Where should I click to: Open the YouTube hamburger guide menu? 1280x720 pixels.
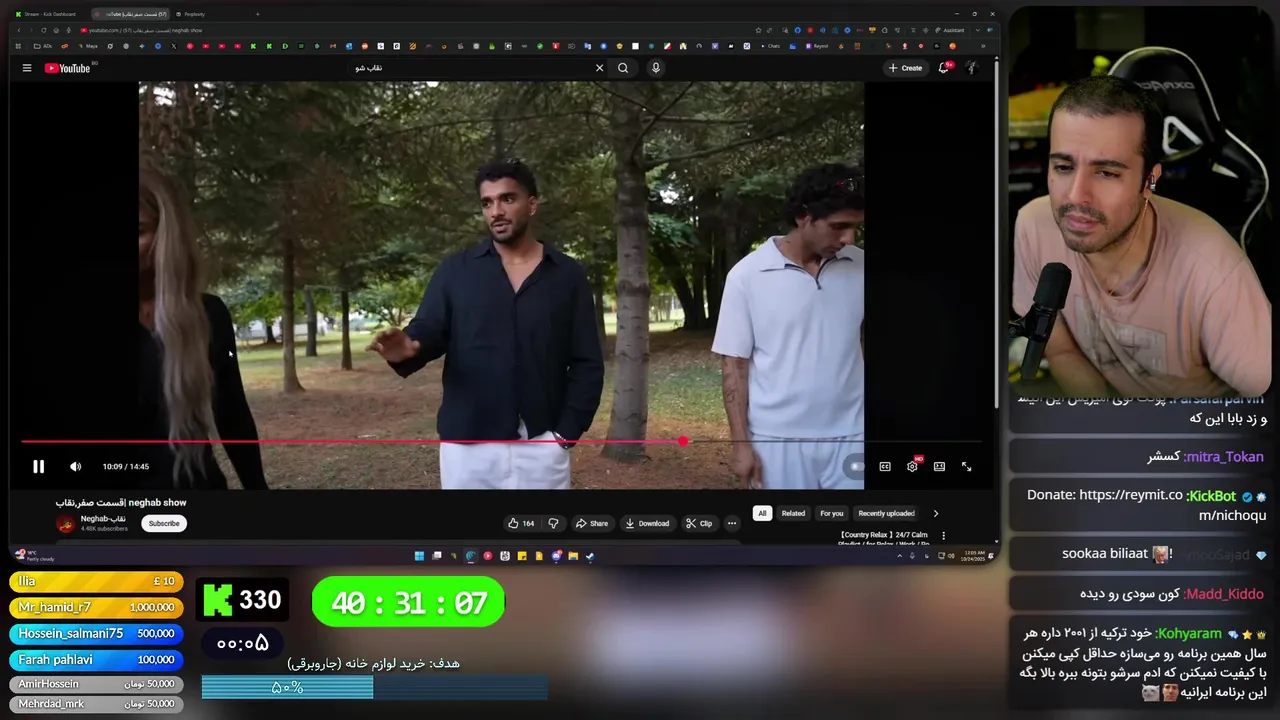pyautogui.click(x=27, y=68)
